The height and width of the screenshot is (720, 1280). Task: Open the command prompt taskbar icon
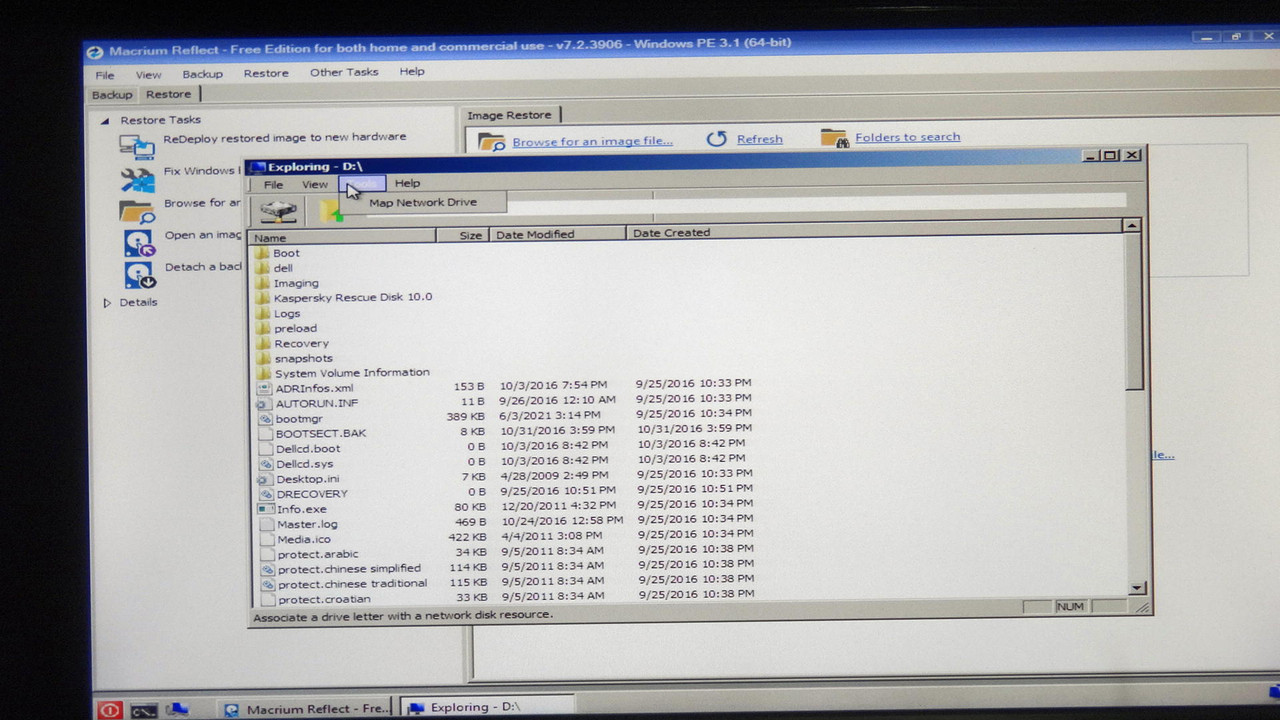click(x=144, y=710)
